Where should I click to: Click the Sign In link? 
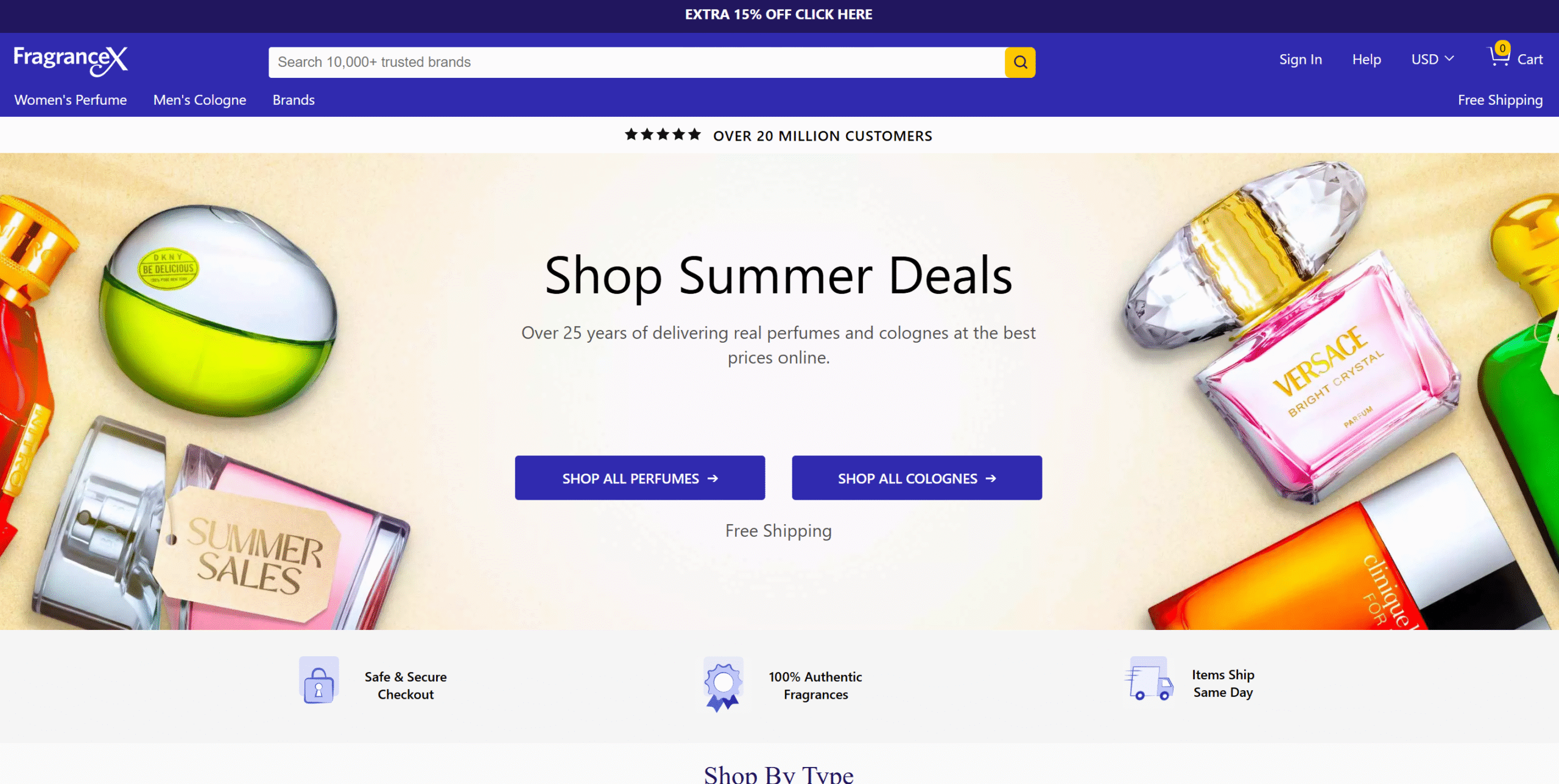[x=1300, y=59]
